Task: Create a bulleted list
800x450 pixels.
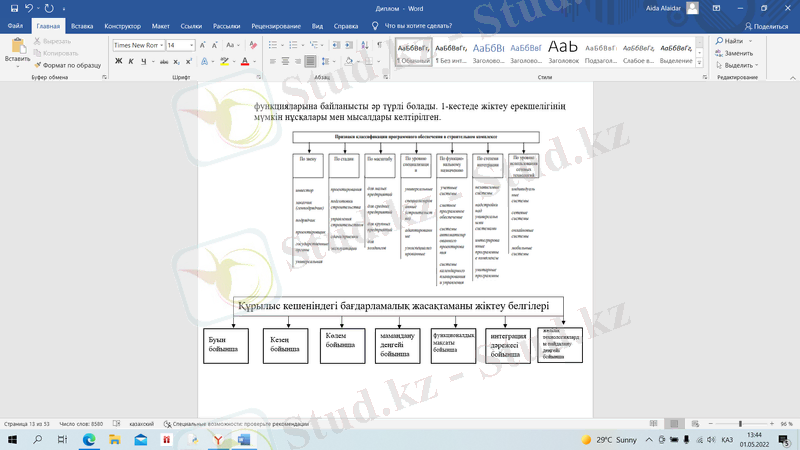Action: 273,45
